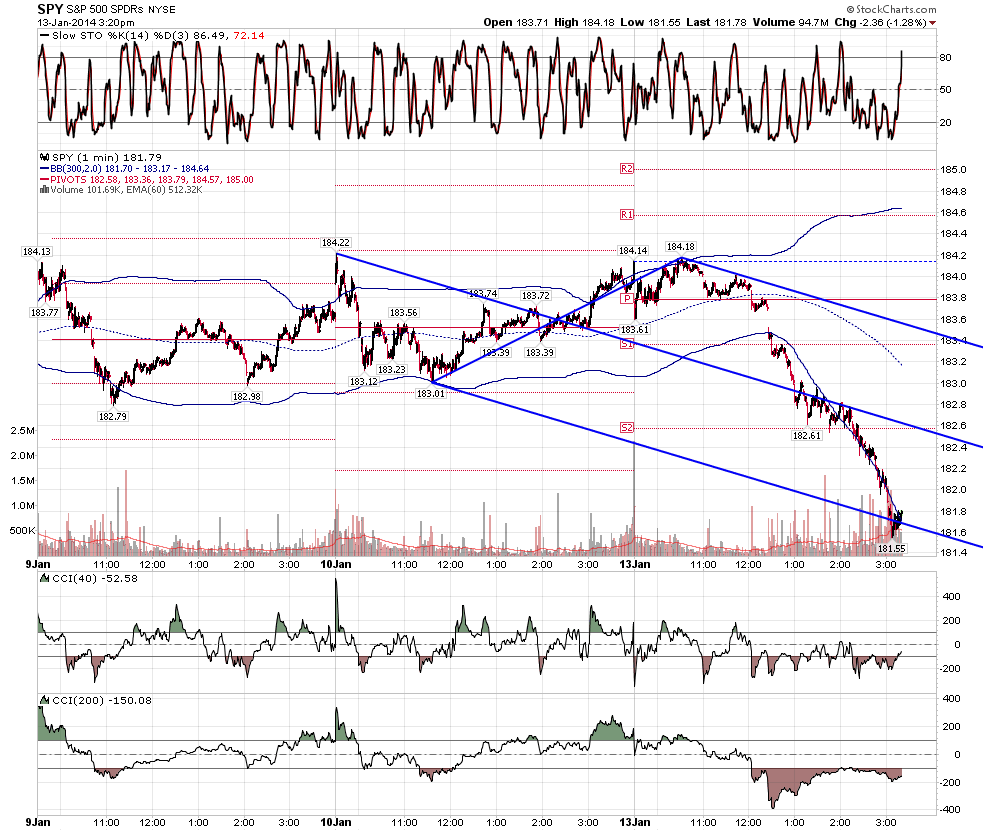The width and height of the screenshot is (997, 835).
Task: Click the S&P 500 SPDRs NYSE name
Action: pyautogui.click(x=121, y=10)
